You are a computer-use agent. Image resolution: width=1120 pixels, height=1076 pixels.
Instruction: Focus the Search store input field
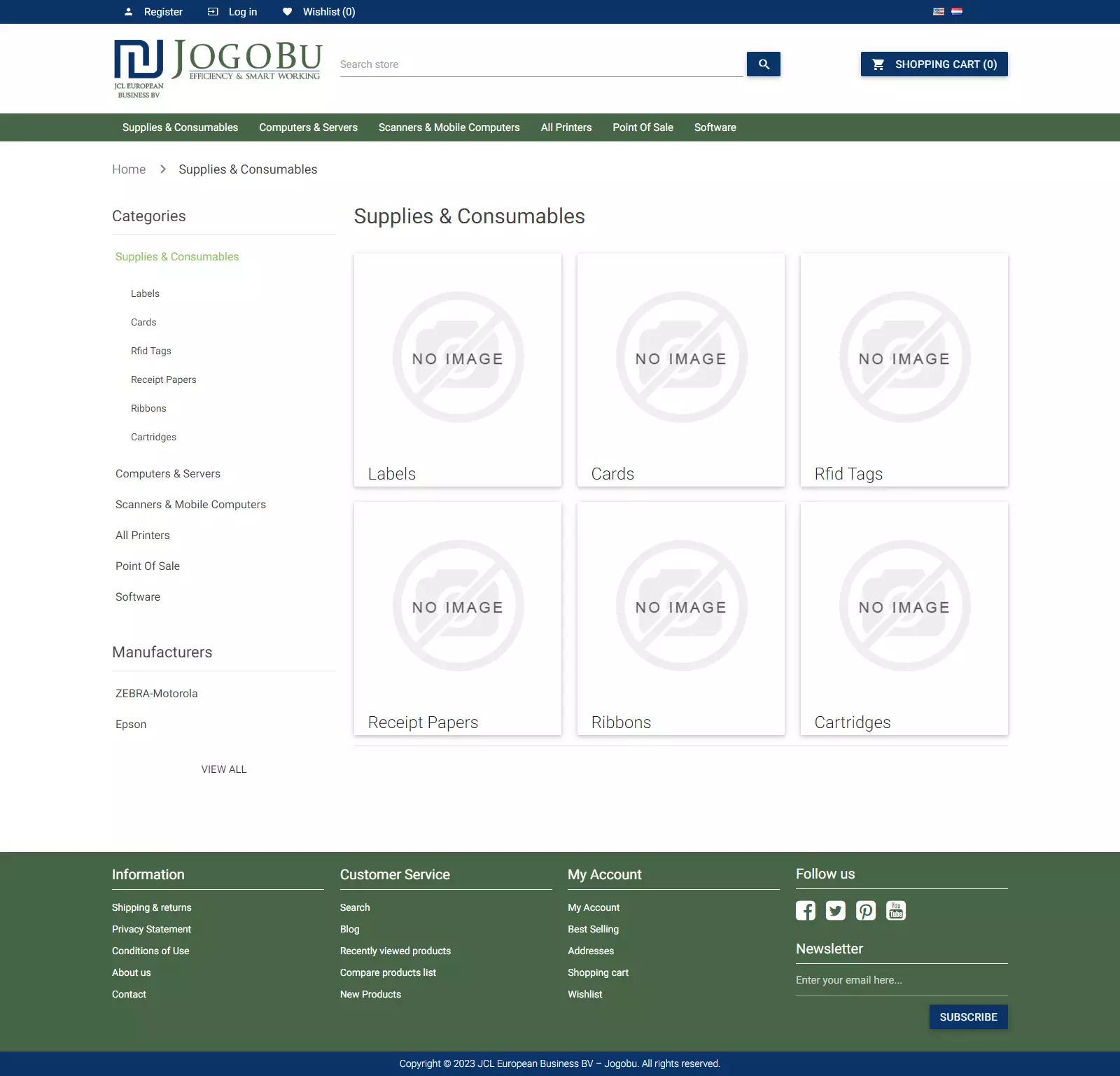point(540,64)
